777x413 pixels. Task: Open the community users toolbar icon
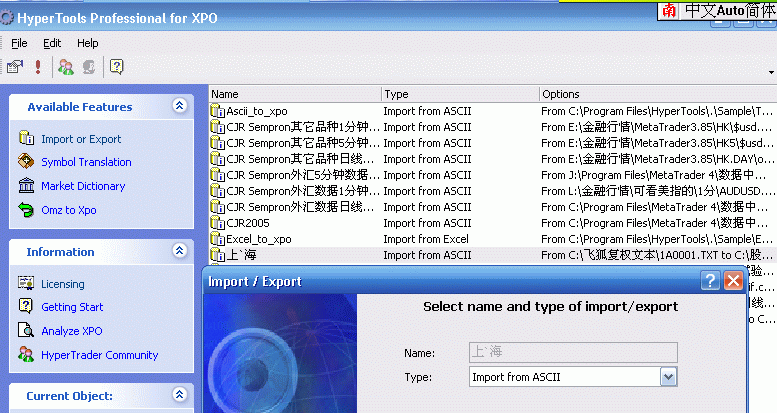pyautogui.click(x=66, y=66)
